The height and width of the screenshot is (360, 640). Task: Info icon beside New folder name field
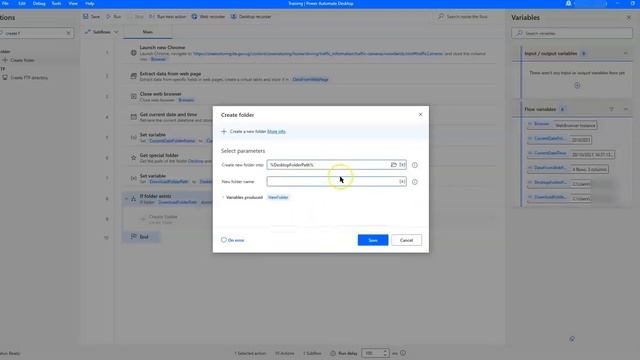pyautogui.click(x=415, y=182)
